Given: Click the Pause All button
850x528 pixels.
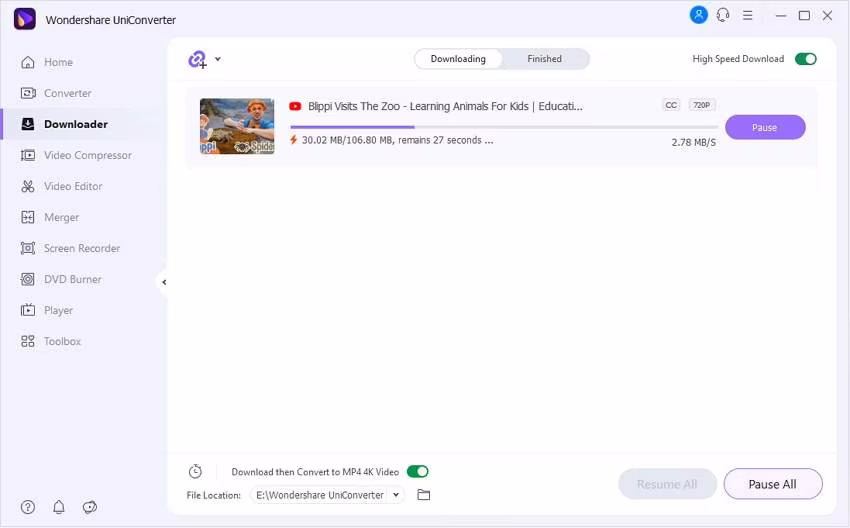Looking at the screenshot, I should [x=772, y=484].
